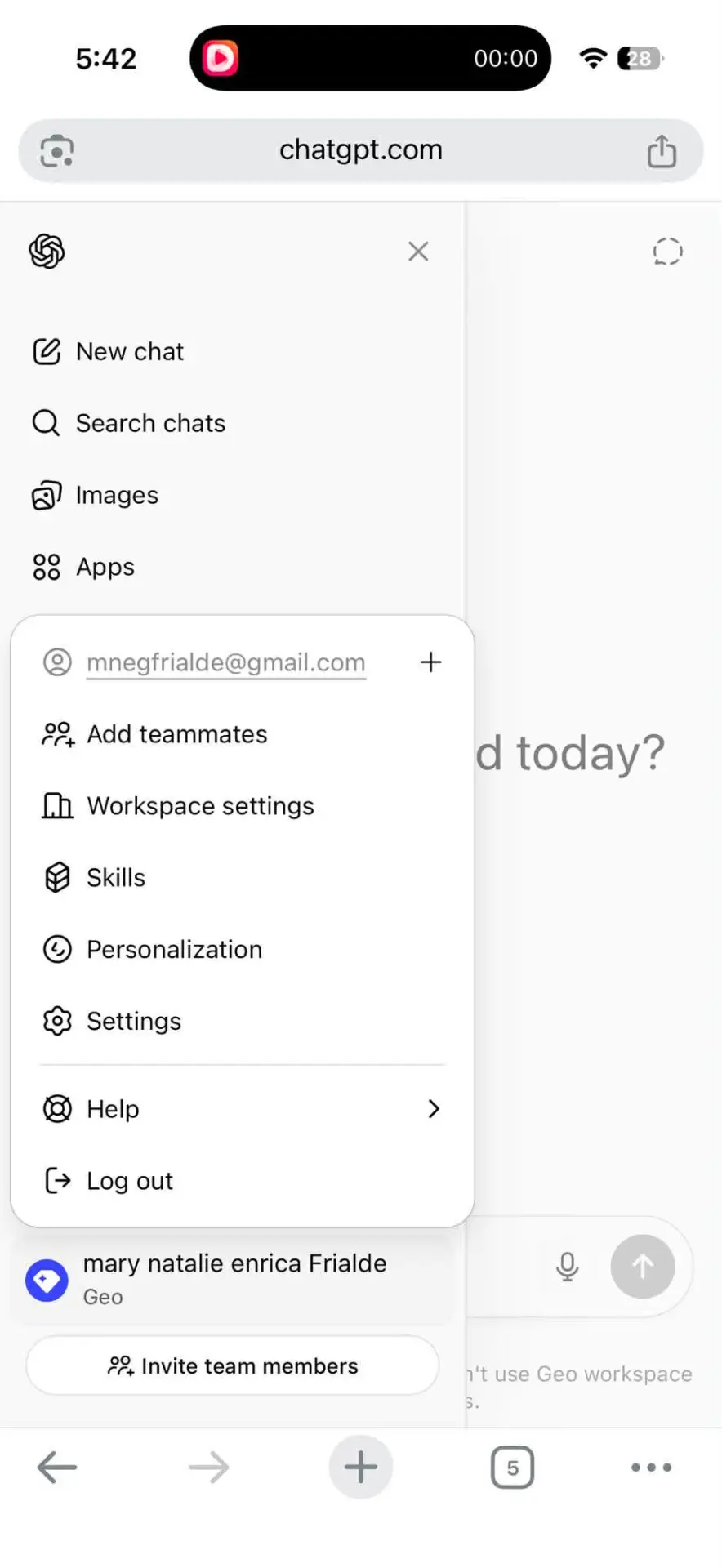722x1568 pixels.
Task: Open the Images section
Action: click(95, 495)
